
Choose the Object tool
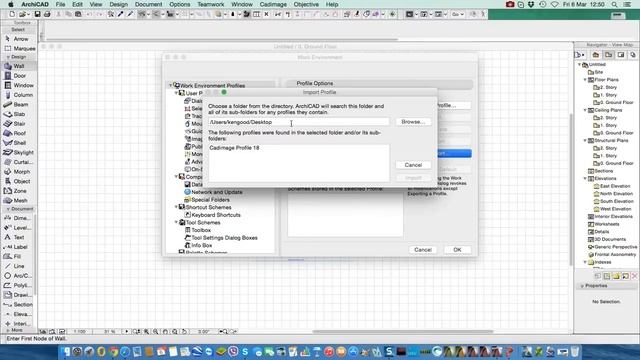(x=19, y=181)
